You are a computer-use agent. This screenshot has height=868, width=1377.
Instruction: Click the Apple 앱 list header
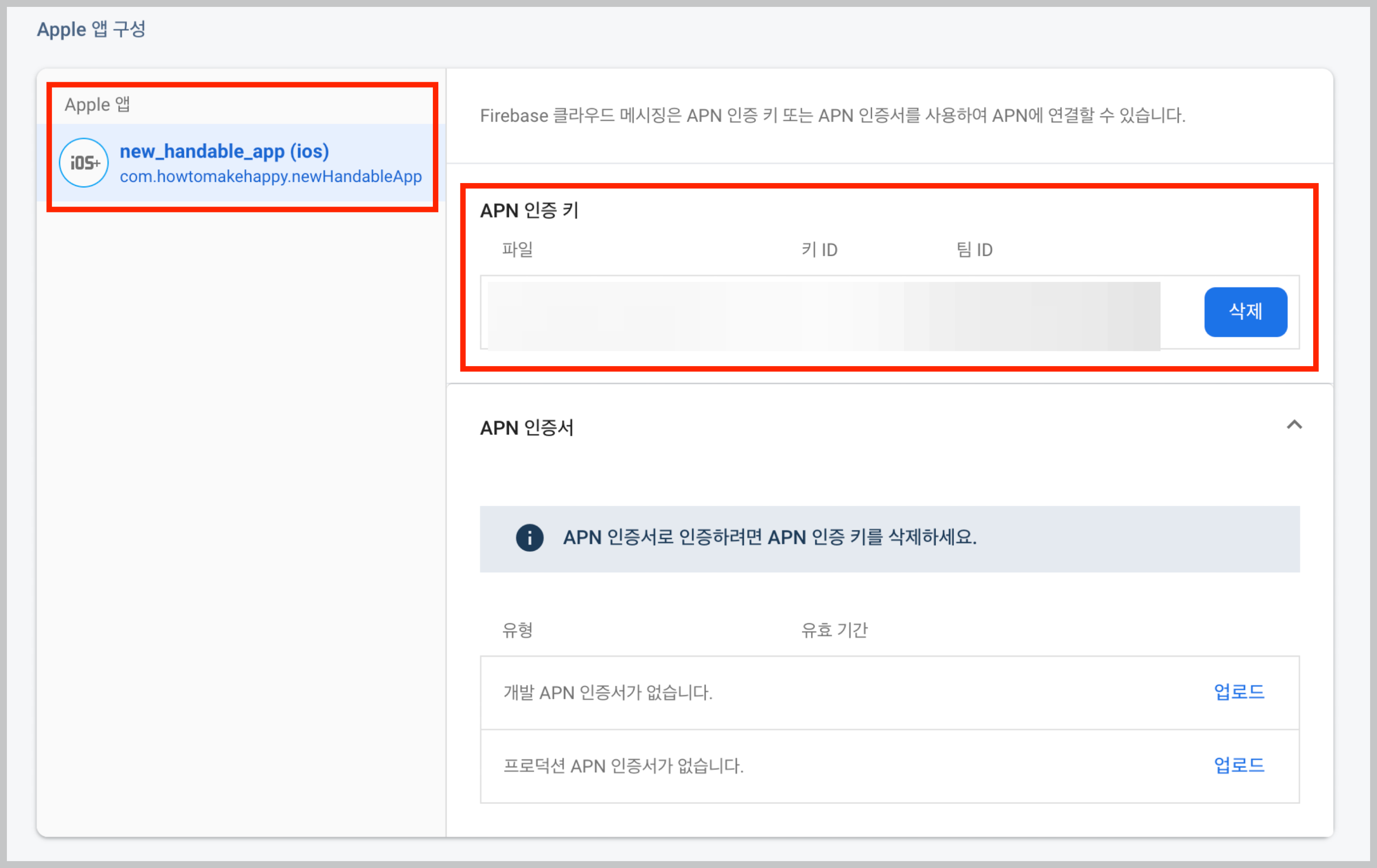[97, 105]
